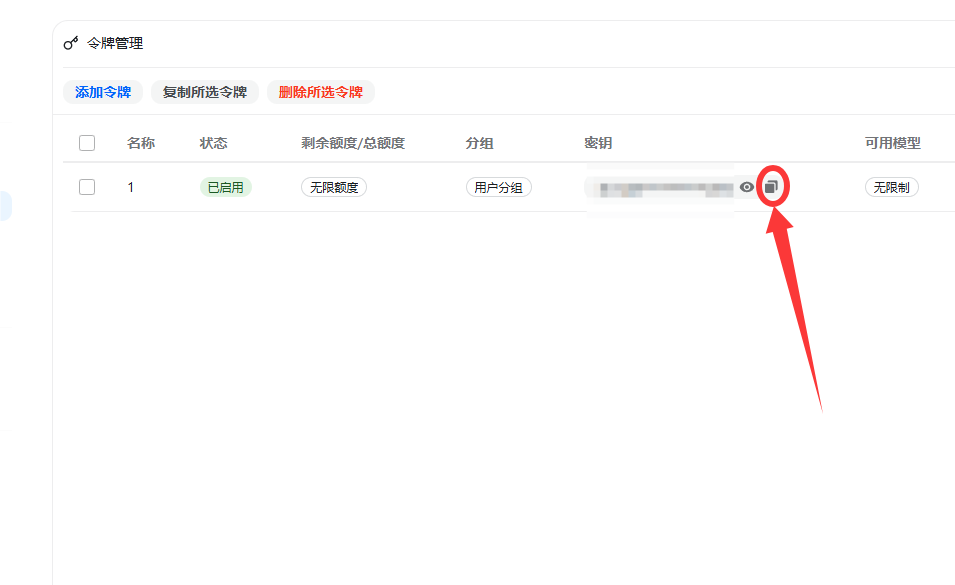Image resolution: width=955 pixels, height=585 pixels.
Task: Click the show-password eye icon for token 1
Action: [x=747, y=186]
